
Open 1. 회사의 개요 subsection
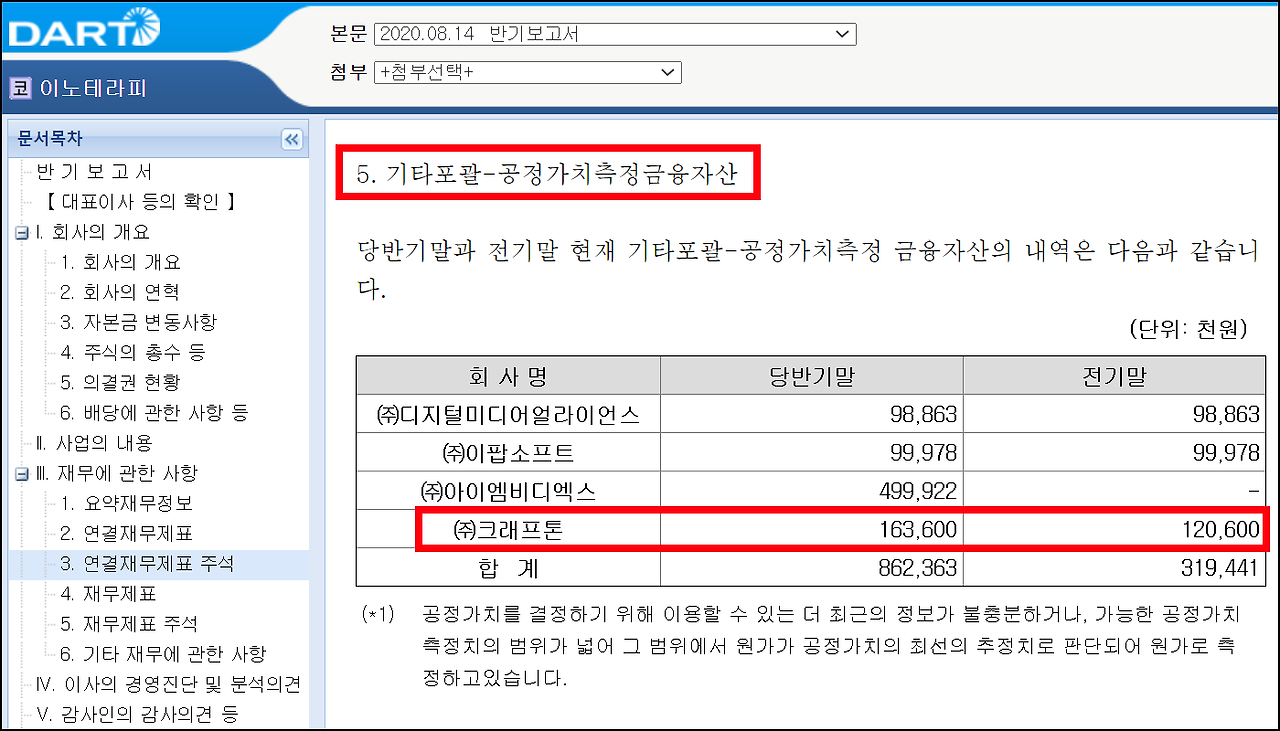click(x=120, y=262)
